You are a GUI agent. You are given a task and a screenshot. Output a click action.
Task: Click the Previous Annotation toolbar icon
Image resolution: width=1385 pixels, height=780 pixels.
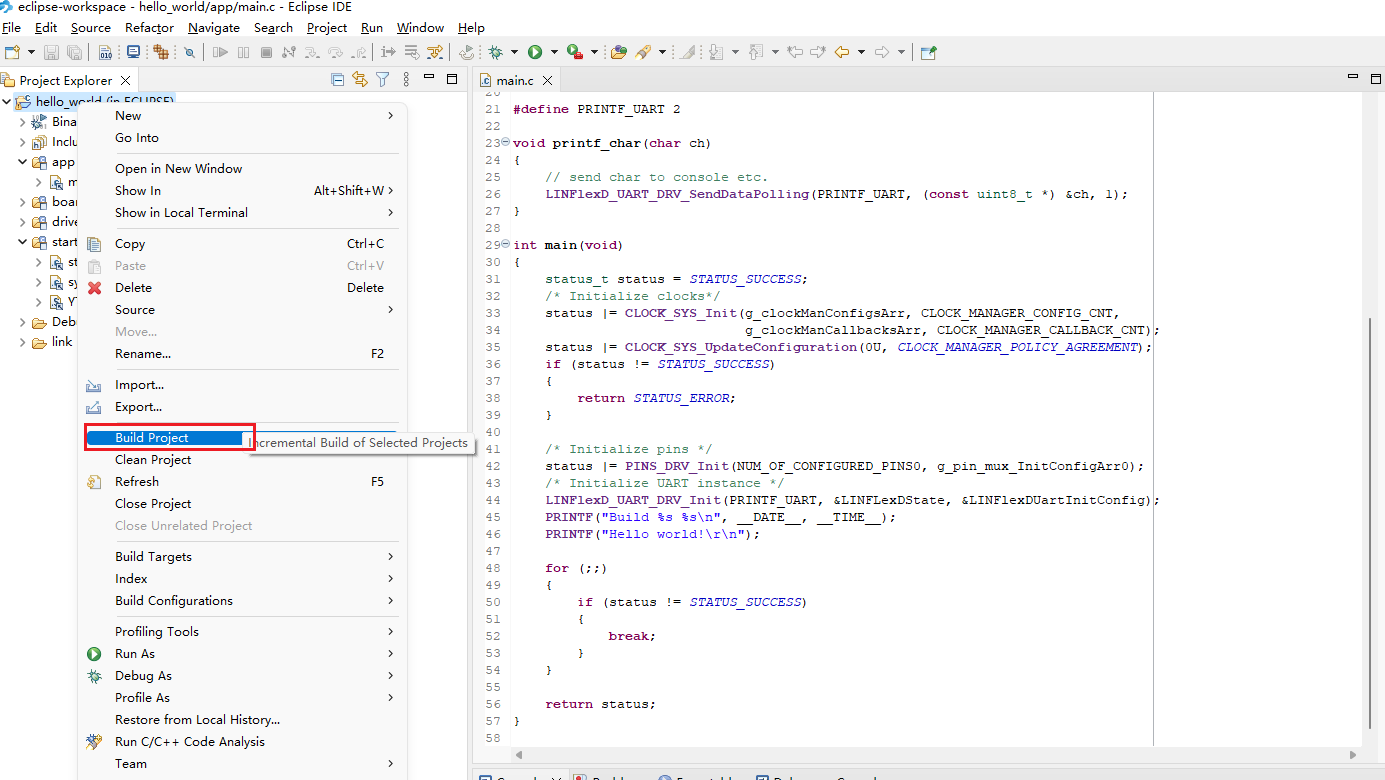pyautogui.click(x=755, y=52)
